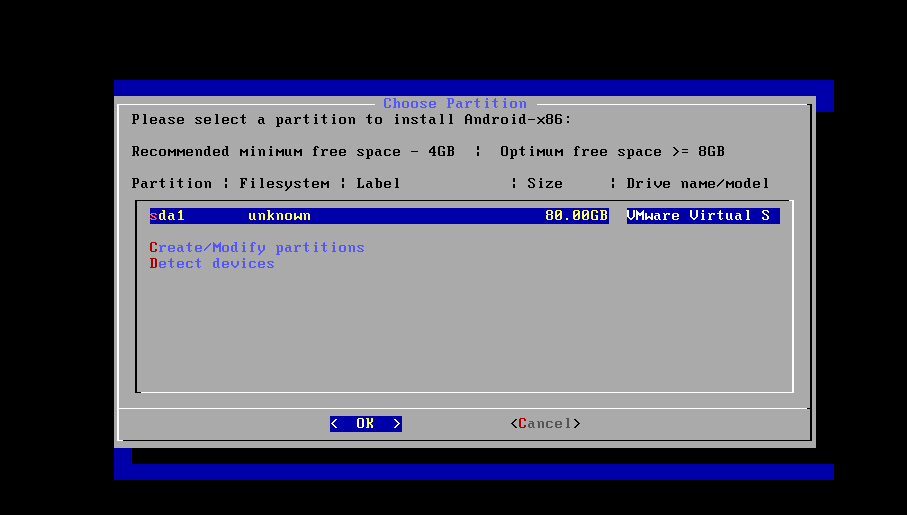The image size is (907, 515).
Task: Click the unknown filesystem value for sda1
Action: click(x=279, y=216)
